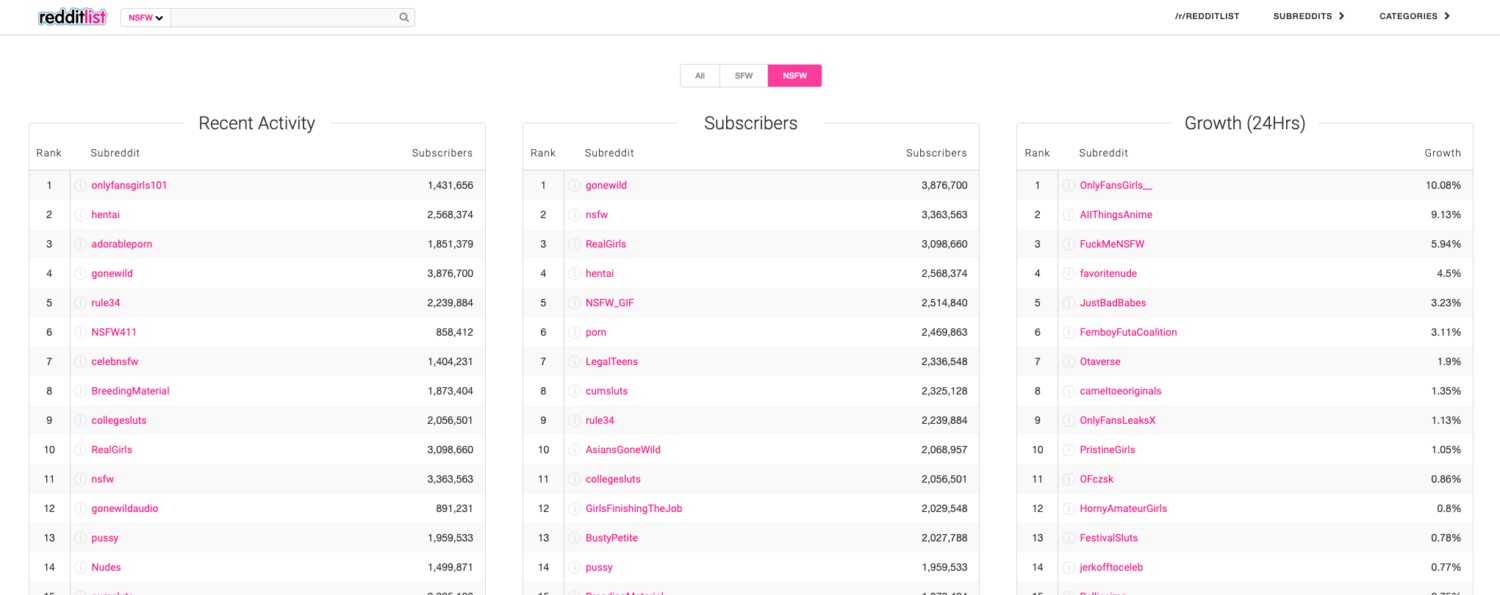
Task: Click info icon beside AllThingsAnime
Action: point(1069,215)
